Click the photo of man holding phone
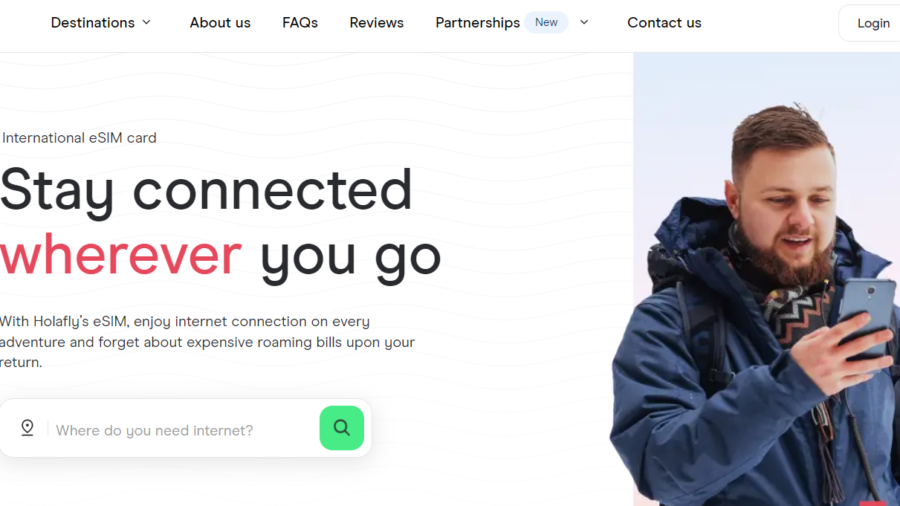The height and width of the screenshot is (506, 900). (766, 279)
